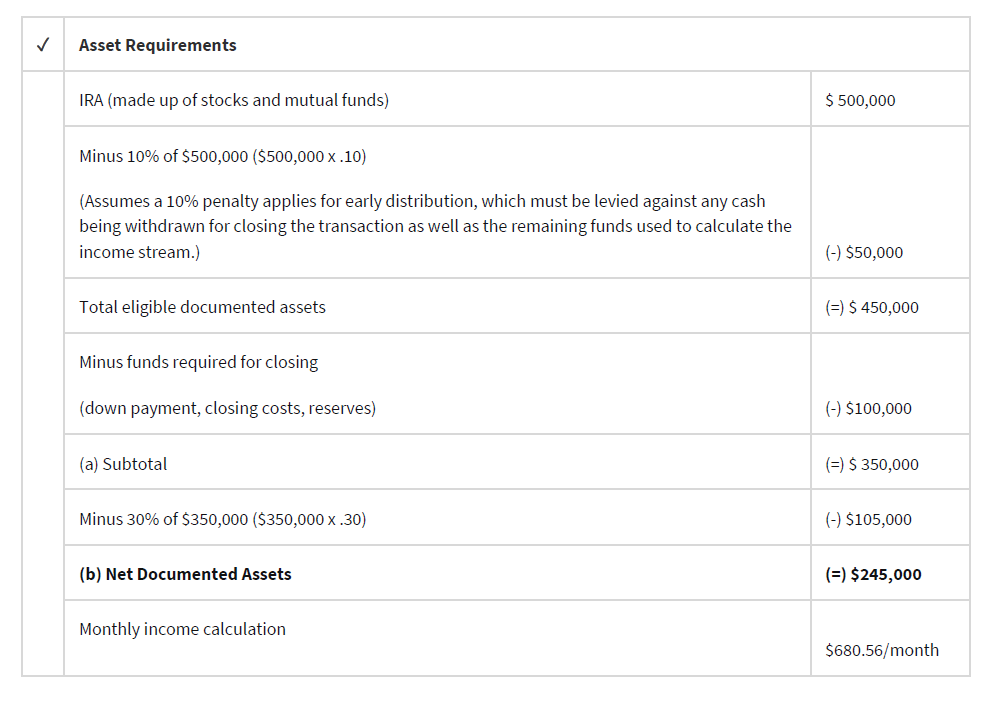Click the Monthly income calculation label
The width and height of the screenshot is (1008, 707).
point(182,629)
